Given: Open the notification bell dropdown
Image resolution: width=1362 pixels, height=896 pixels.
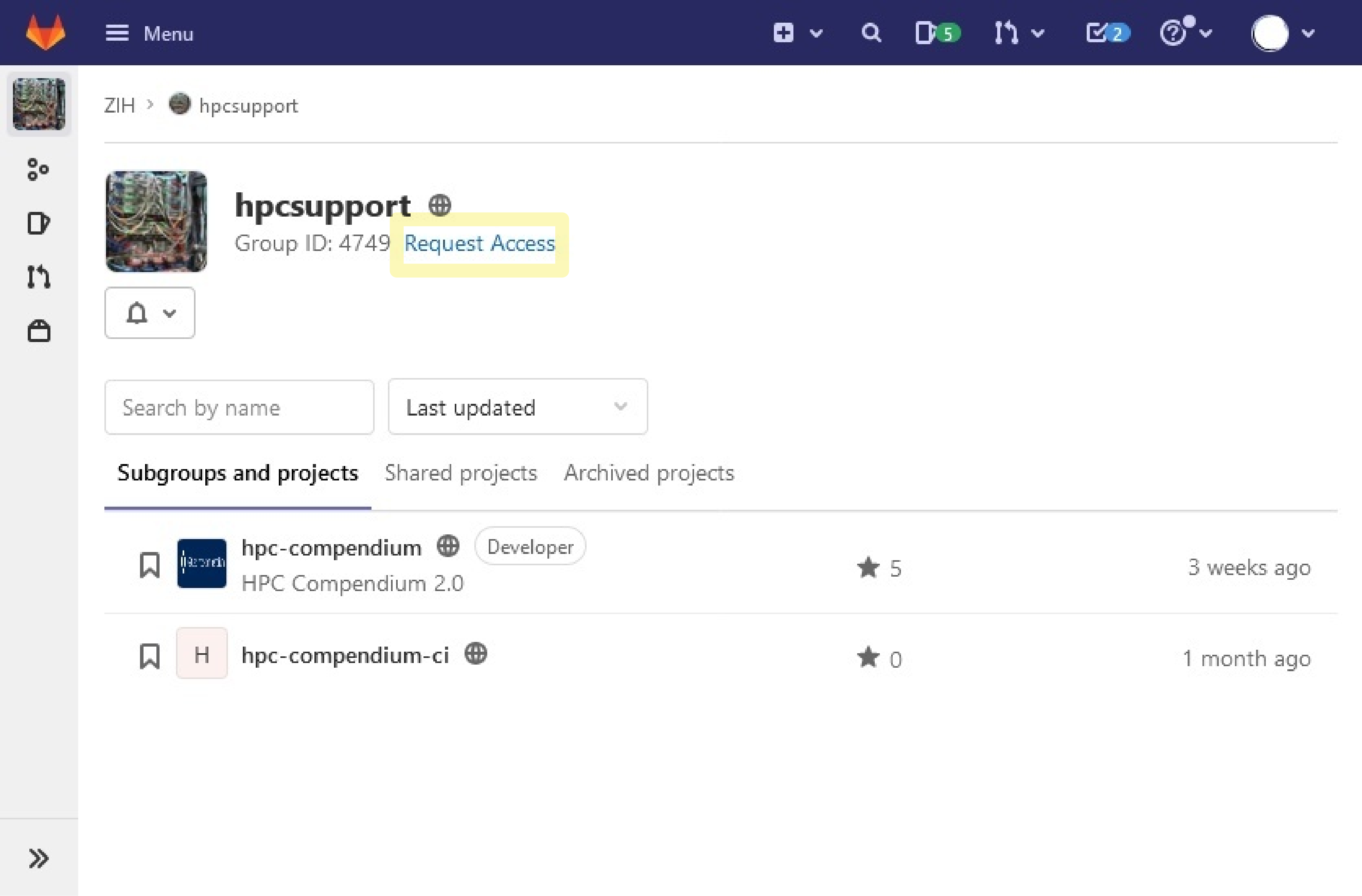Looking at the screenshot, I should click(150, 313).
